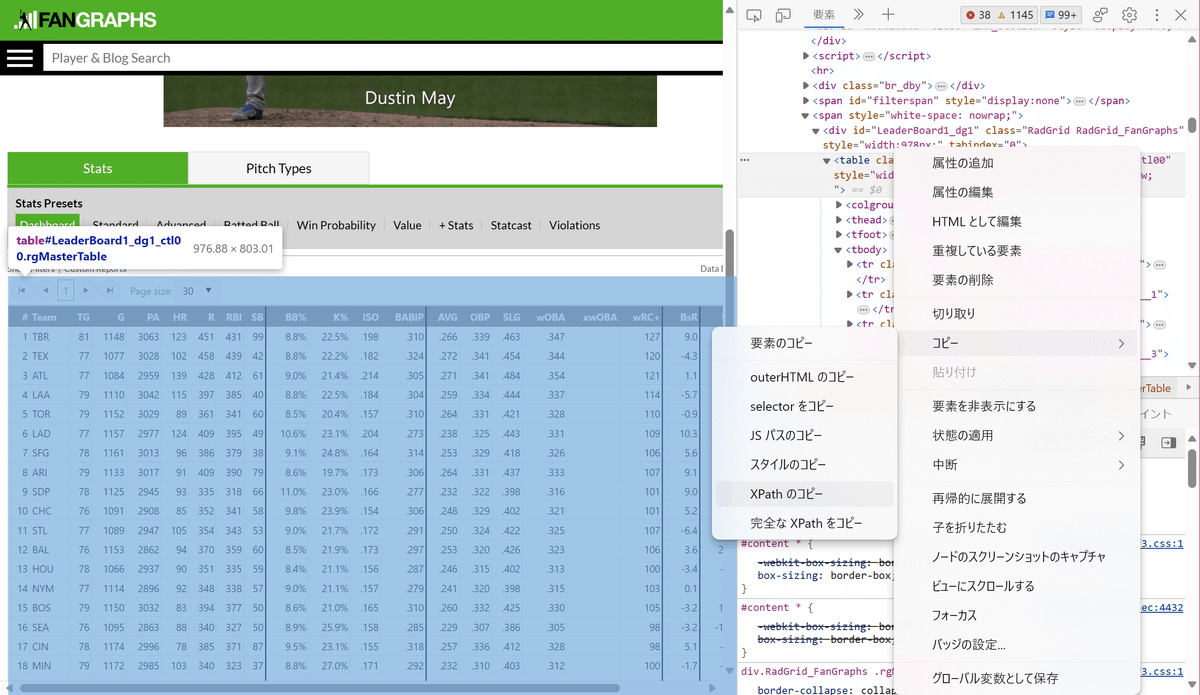Expand the script node triangle
Image resolution: width=1200 pixels, height=695 pixels.
pyautogui.click(x=806, y=56)
